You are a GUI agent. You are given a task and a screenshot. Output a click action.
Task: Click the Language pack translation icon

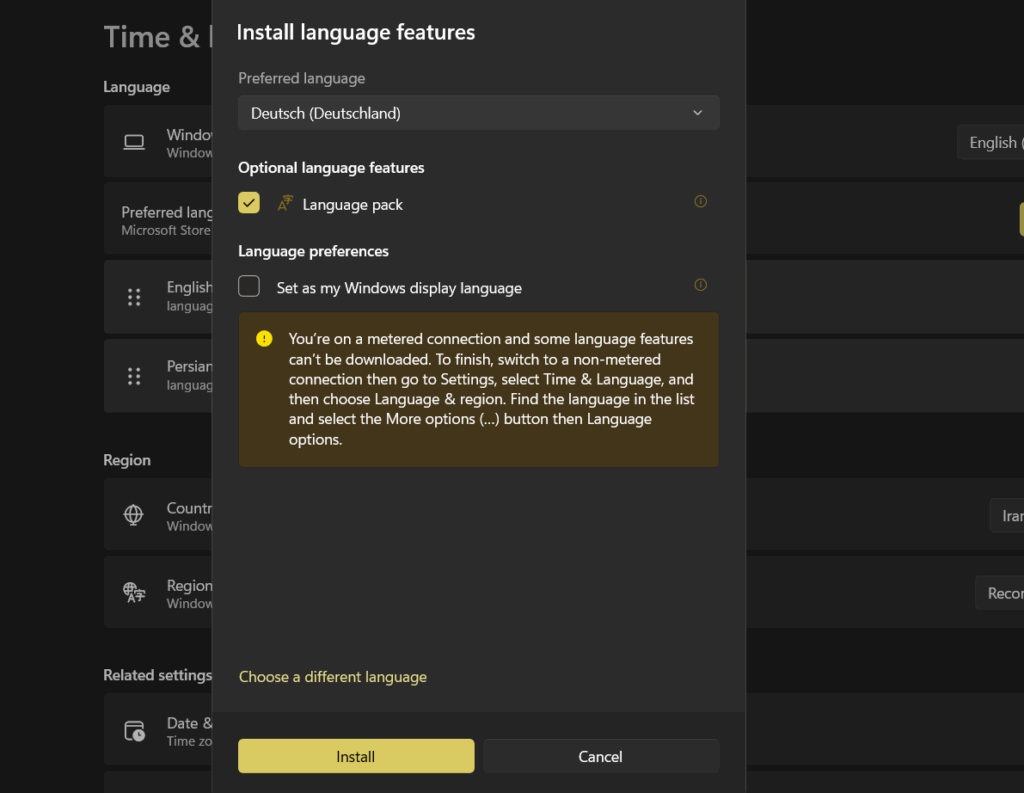coord(285,203)
